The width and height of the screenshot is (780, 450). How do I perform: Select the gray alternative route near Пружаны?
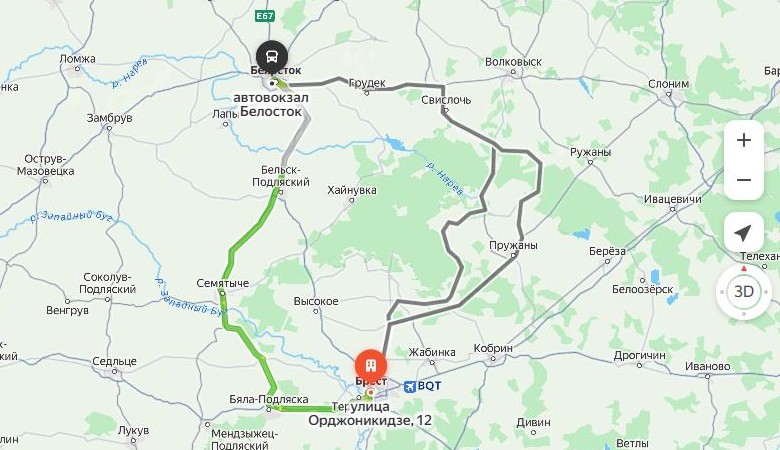520,219
